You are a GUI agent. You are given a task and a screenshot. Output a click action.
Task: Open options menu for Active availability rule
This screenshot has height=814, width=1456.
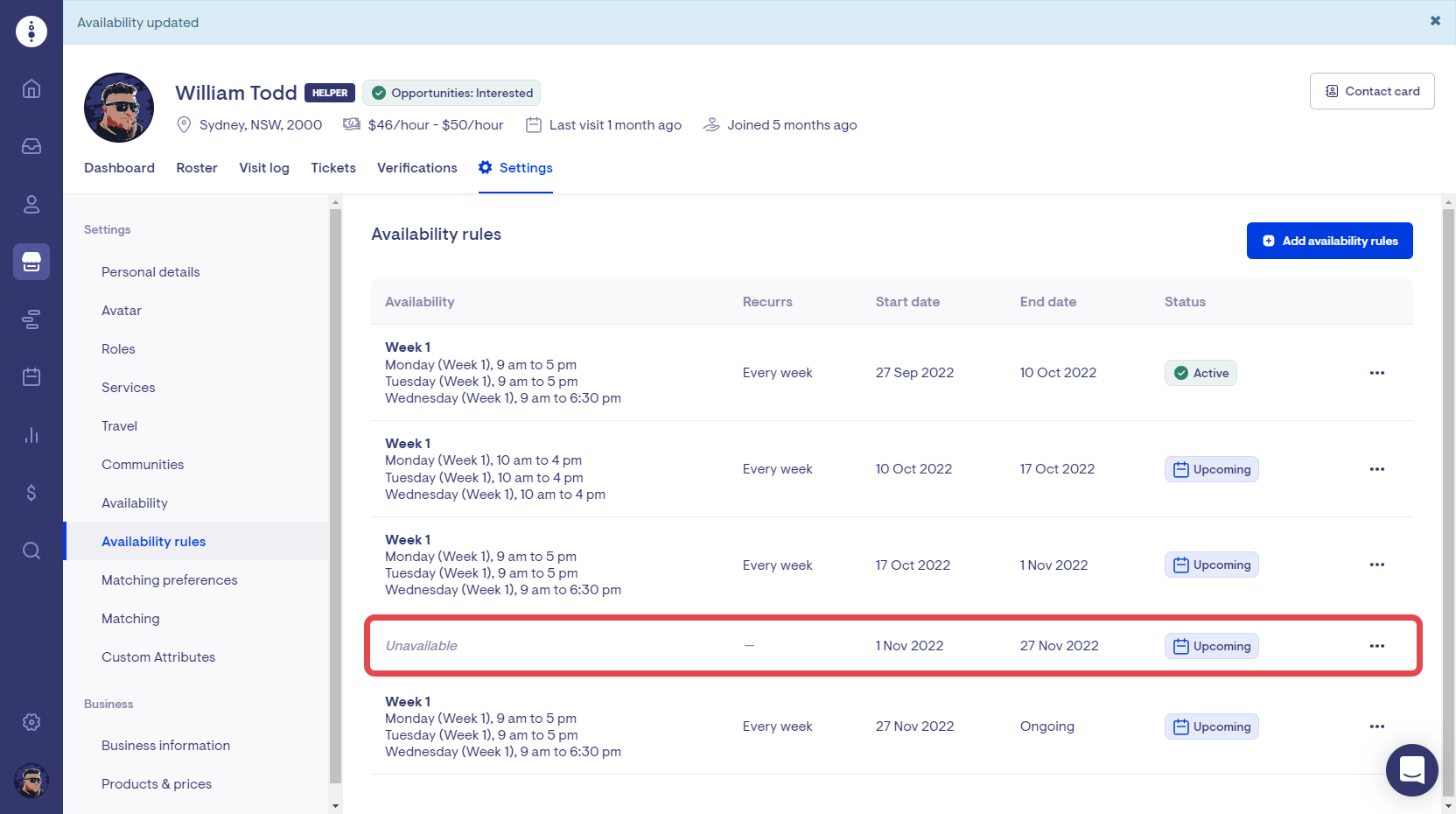[1376, 373]
